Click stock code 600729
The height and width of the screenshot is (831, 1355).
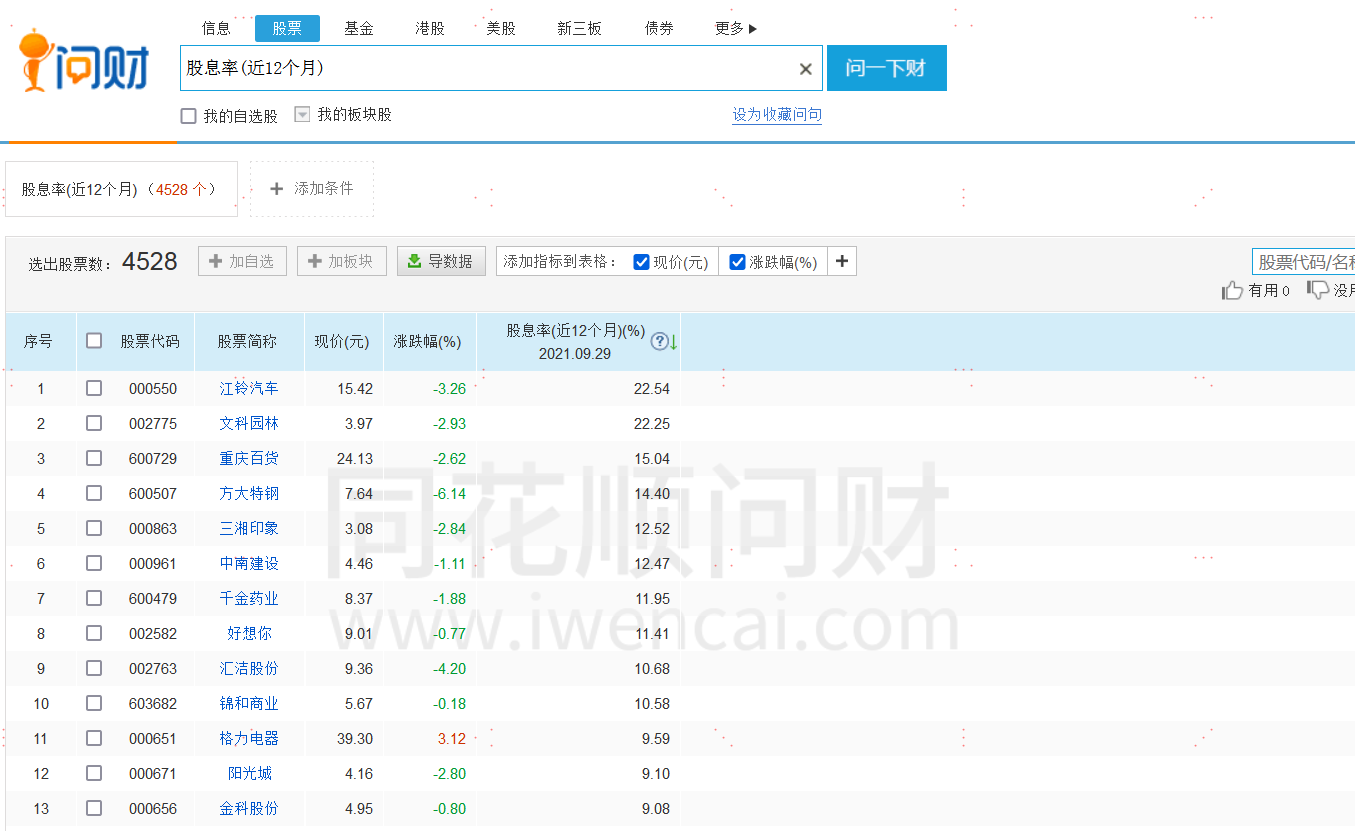[x=153, y=458]
